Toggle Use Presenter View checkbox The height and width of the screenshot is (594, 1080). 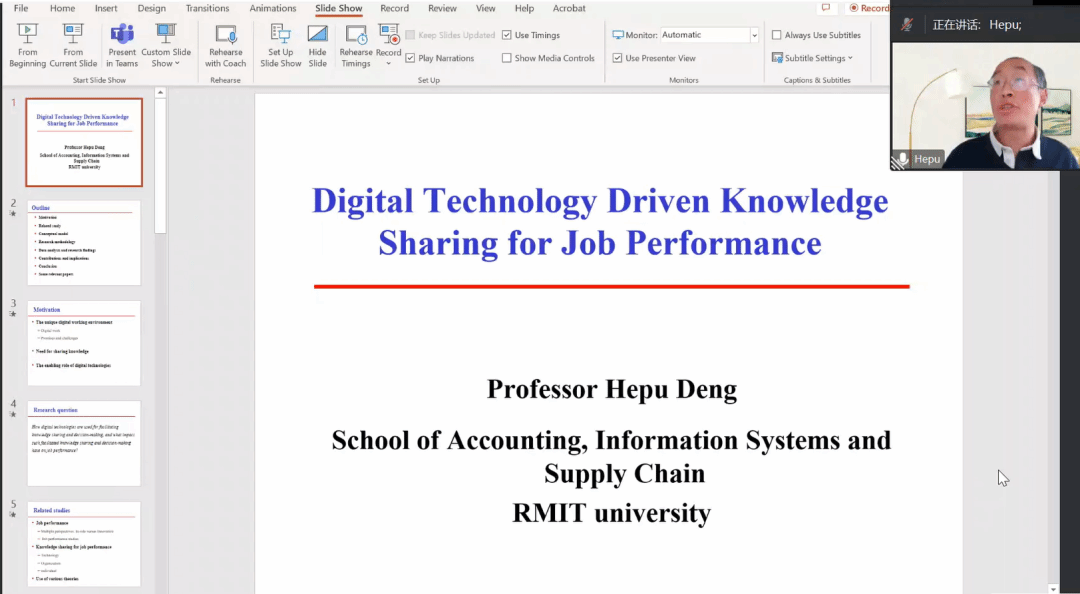(617, 58)
